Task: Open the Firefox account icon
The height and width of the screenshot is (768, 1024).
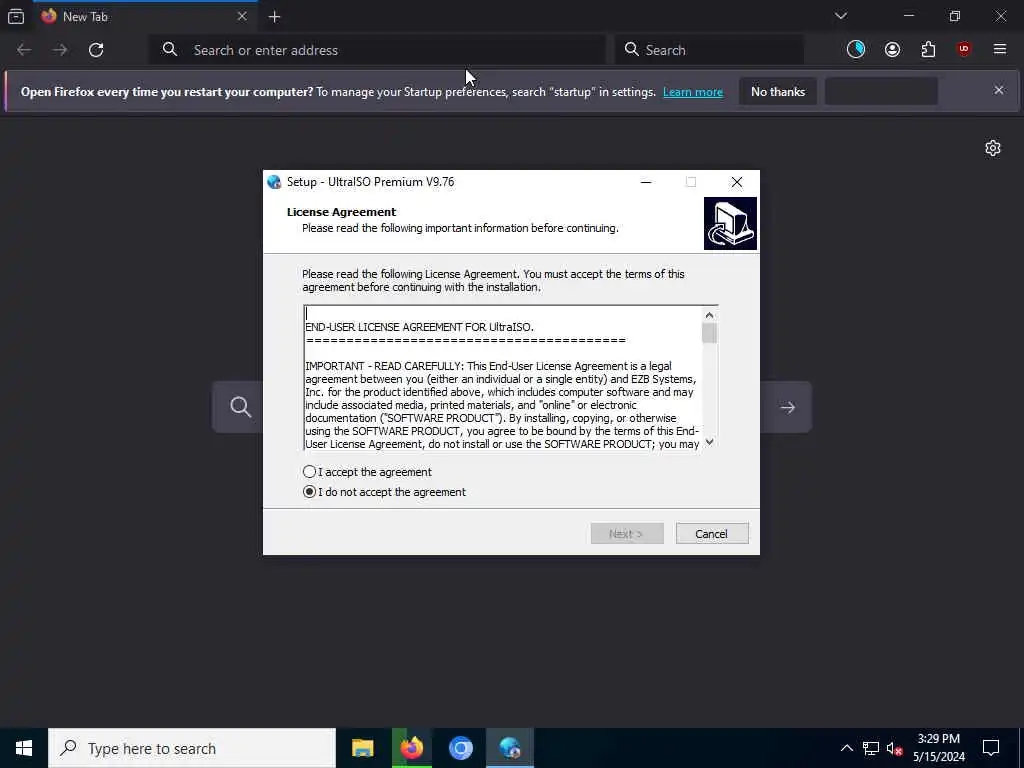Action: 892,49
